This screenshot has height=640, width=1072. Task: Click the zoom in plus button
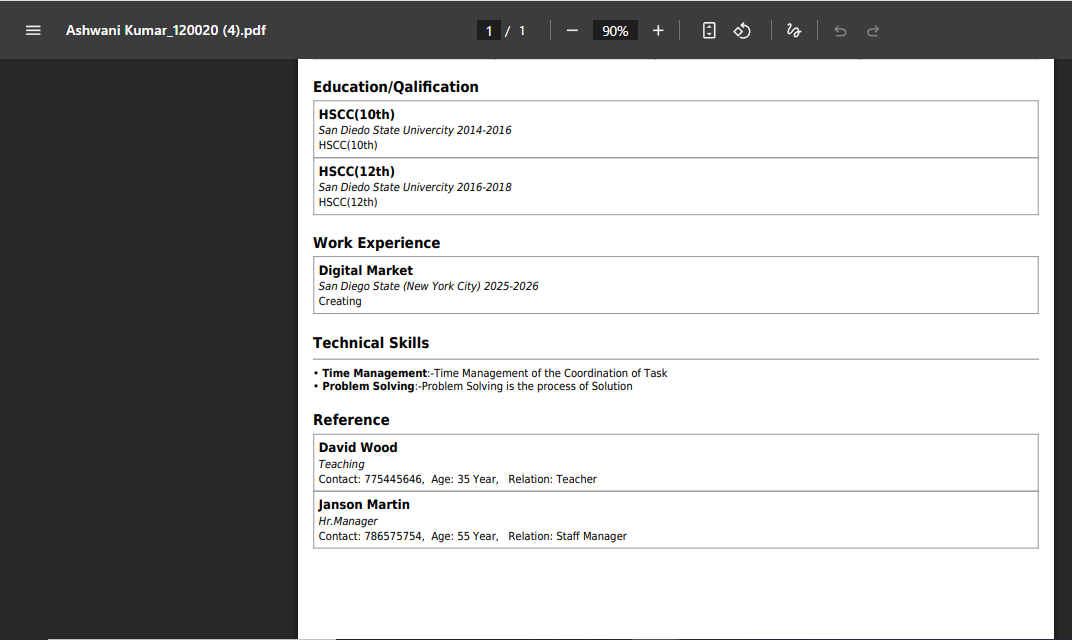pos(658,30)
